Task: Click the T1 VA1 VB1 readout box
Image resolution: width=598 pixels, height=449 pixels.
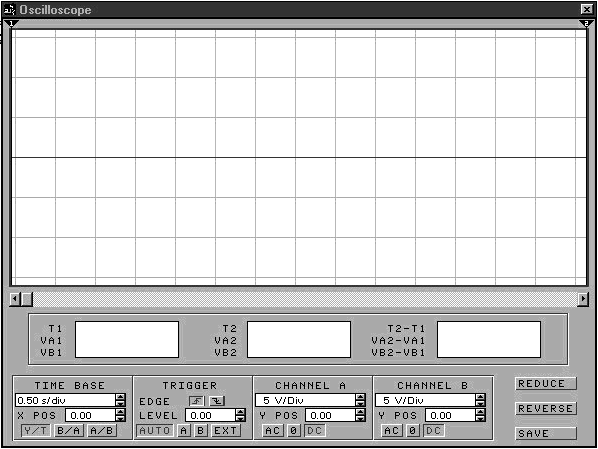Action: tap(127, 340)
